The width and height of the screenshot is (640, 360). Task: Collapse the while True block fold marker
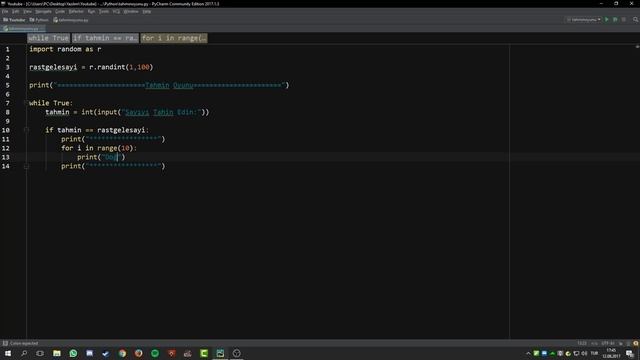26,103
